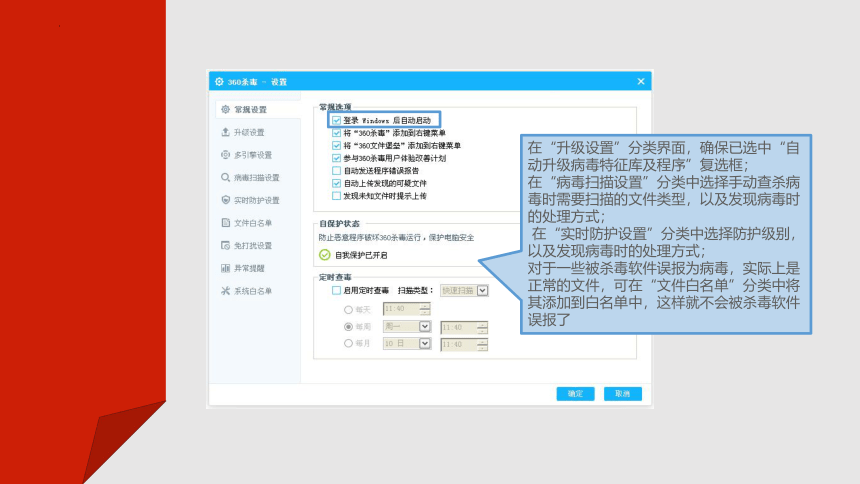Viewport: 860px width, 484px height.
Task: Enable 发现未知文件时提示上传 checkbox
Action: point(337,196)
